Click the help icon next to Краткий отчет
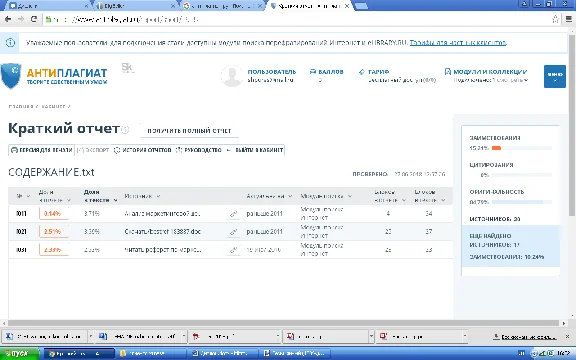Image resolution: width=576 pixels, height=360 pixels. 125,130
